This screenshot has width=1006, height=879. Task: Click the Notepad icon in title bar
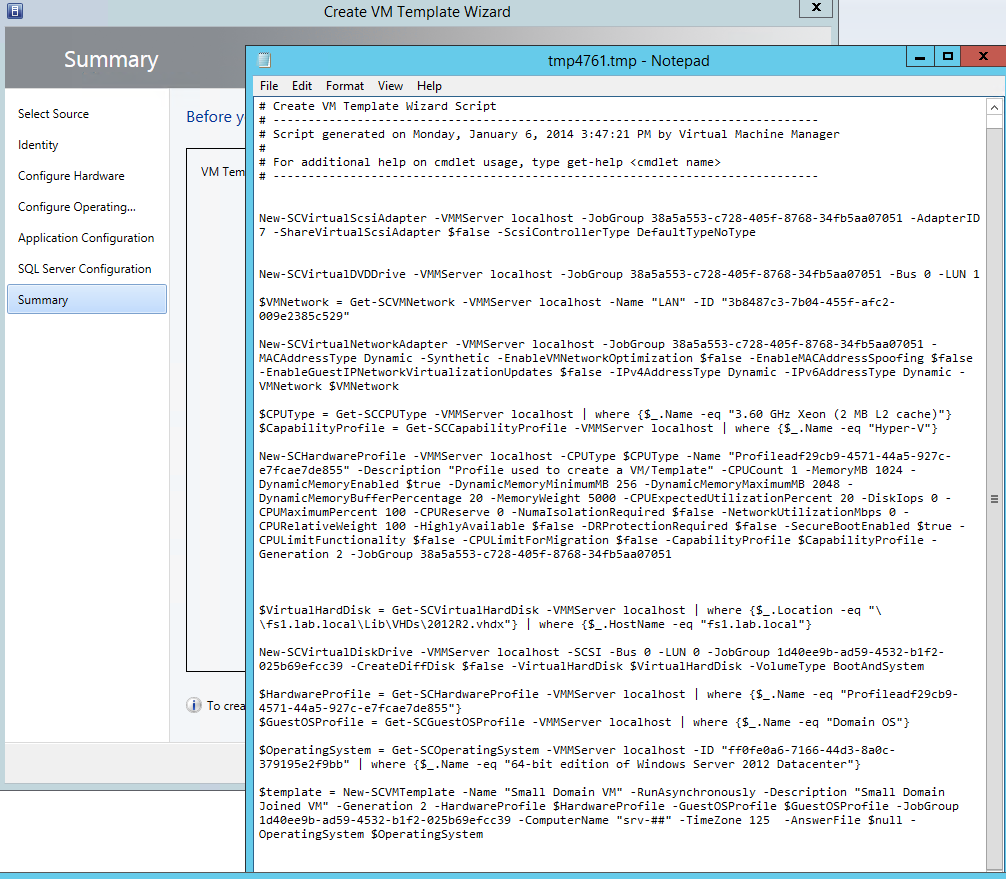click(x=264, y=60)
